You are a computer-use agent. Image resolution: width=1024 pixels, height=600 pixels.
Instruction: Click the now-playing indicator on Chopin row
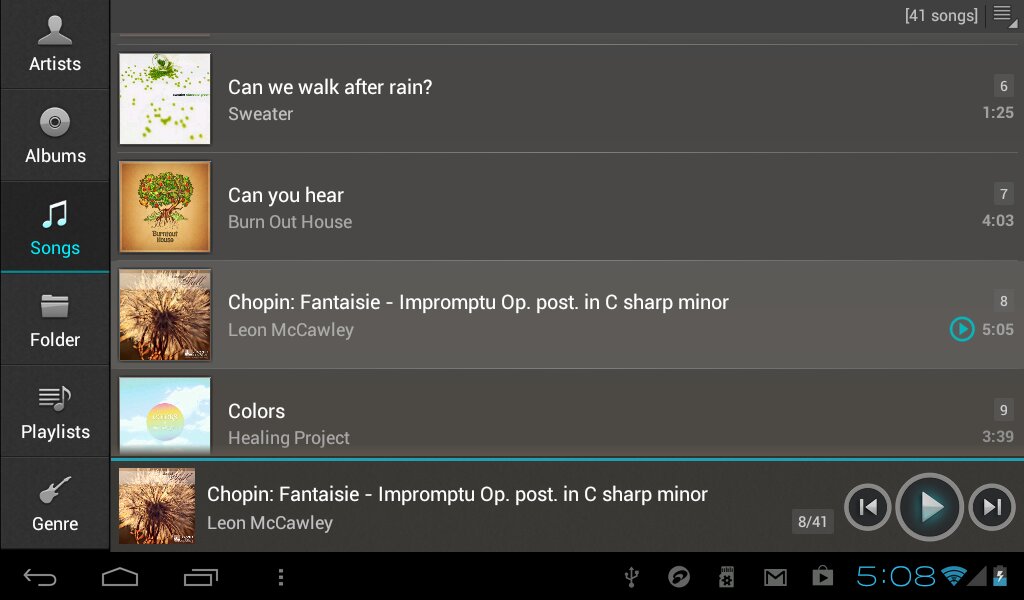tap(961, 329)
